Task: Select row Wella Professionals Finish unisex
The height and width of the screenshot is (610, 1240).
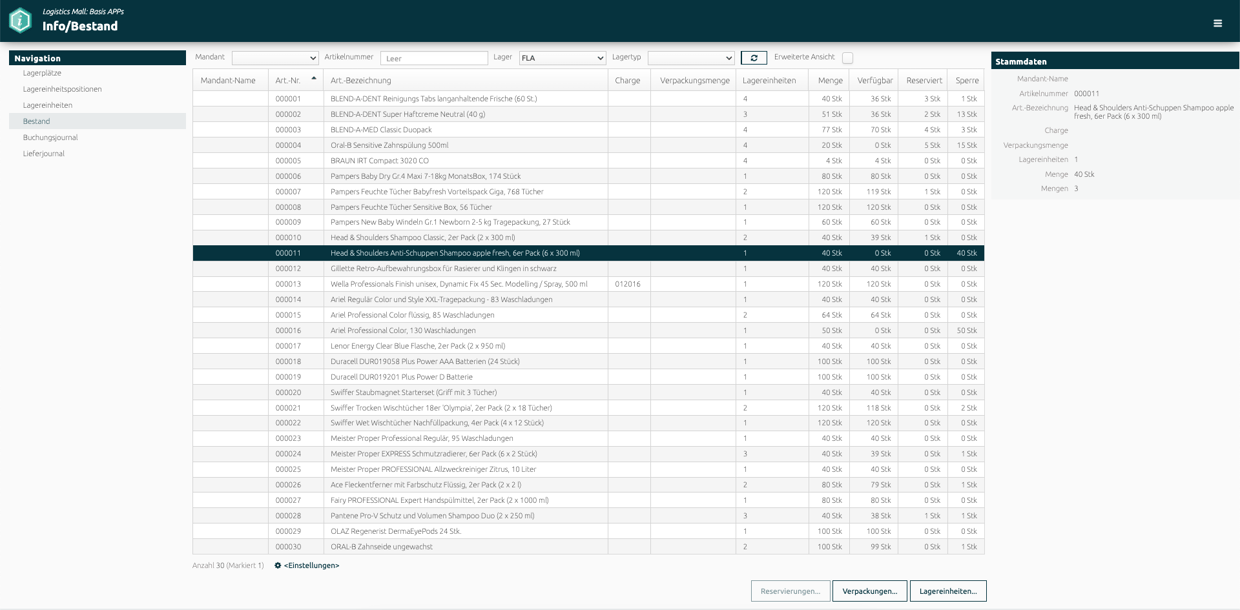Action: click(588, 284)
